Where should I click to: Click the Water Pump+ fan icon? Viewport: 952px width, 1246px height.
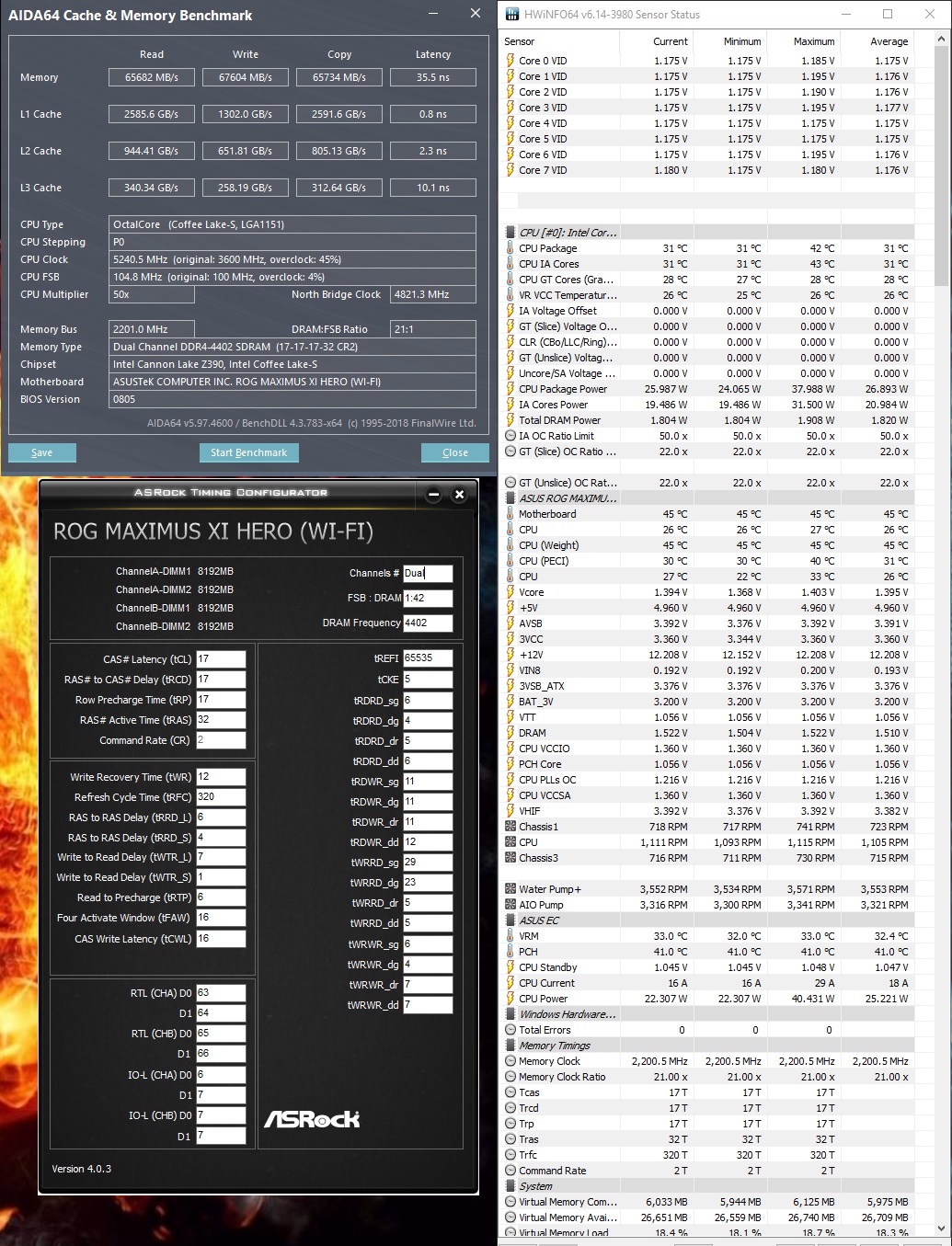[510, 889]
